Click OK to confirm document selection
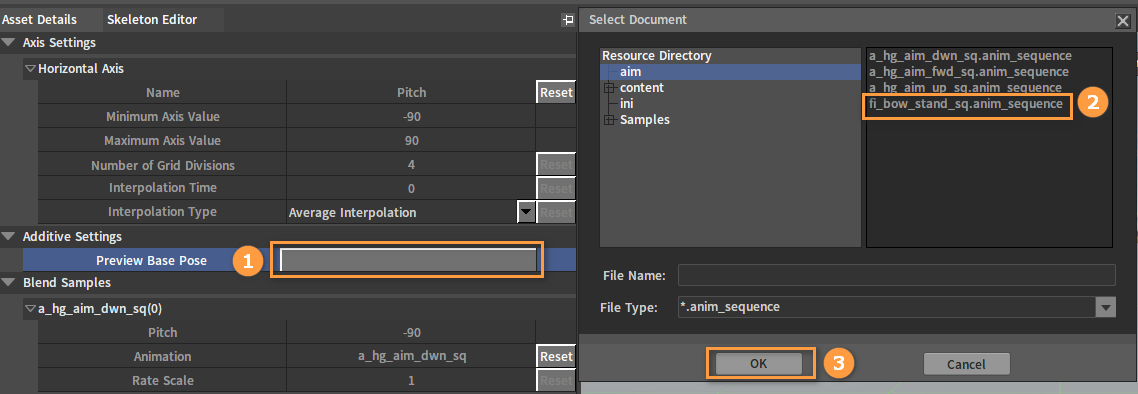The height and width of the screenshot is (394, 1138). pos(758,364)
